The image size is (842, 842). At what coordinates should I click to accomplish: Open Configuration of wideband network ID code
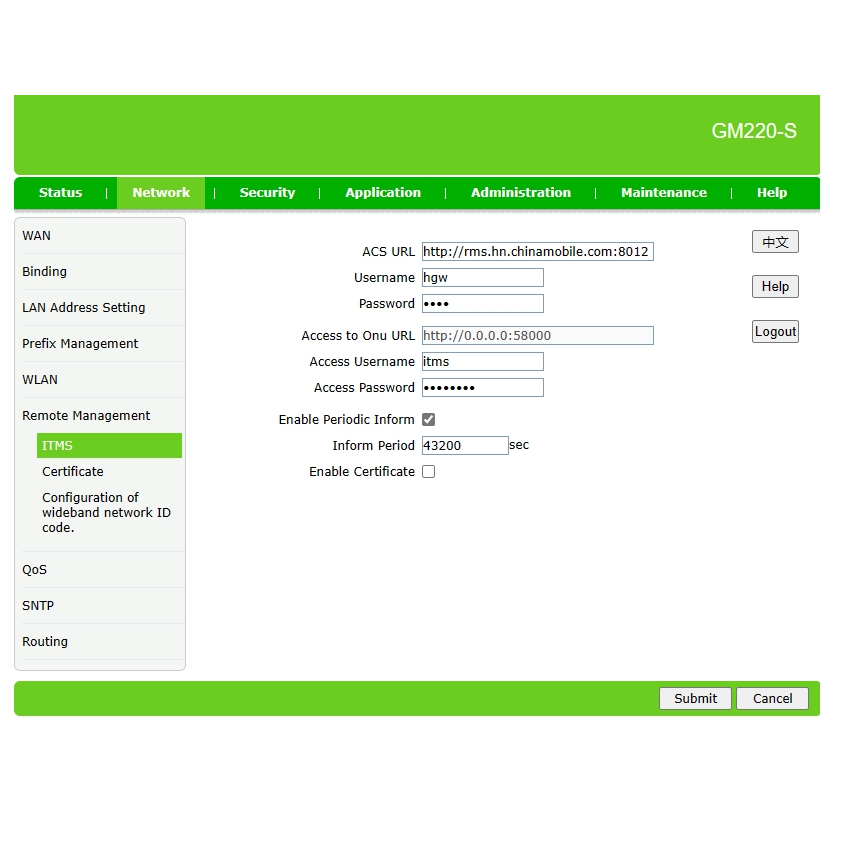106,512
